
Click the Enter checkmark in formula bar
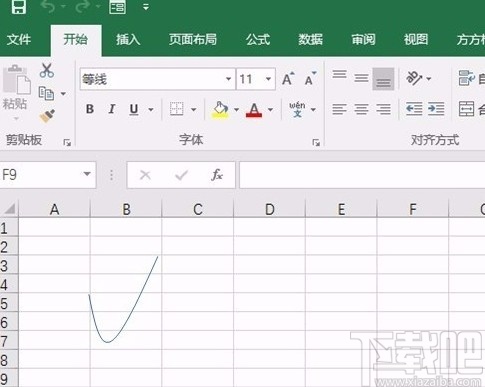click(x=181, y=175)
